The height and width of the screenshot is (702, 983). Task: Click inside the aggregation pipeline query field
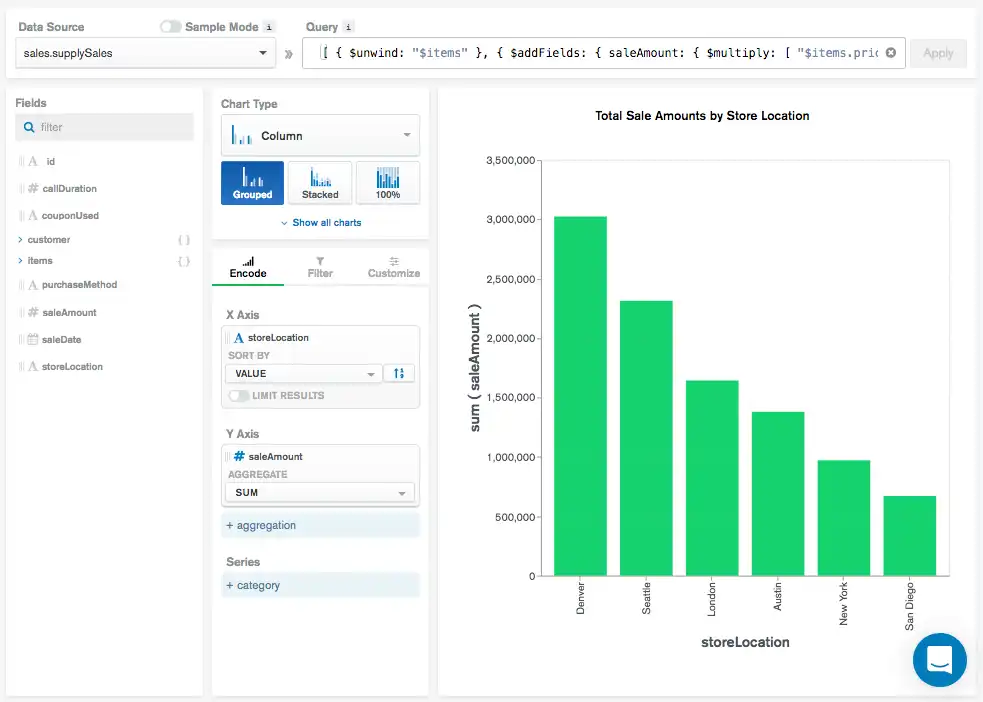[x=600, y=52]
